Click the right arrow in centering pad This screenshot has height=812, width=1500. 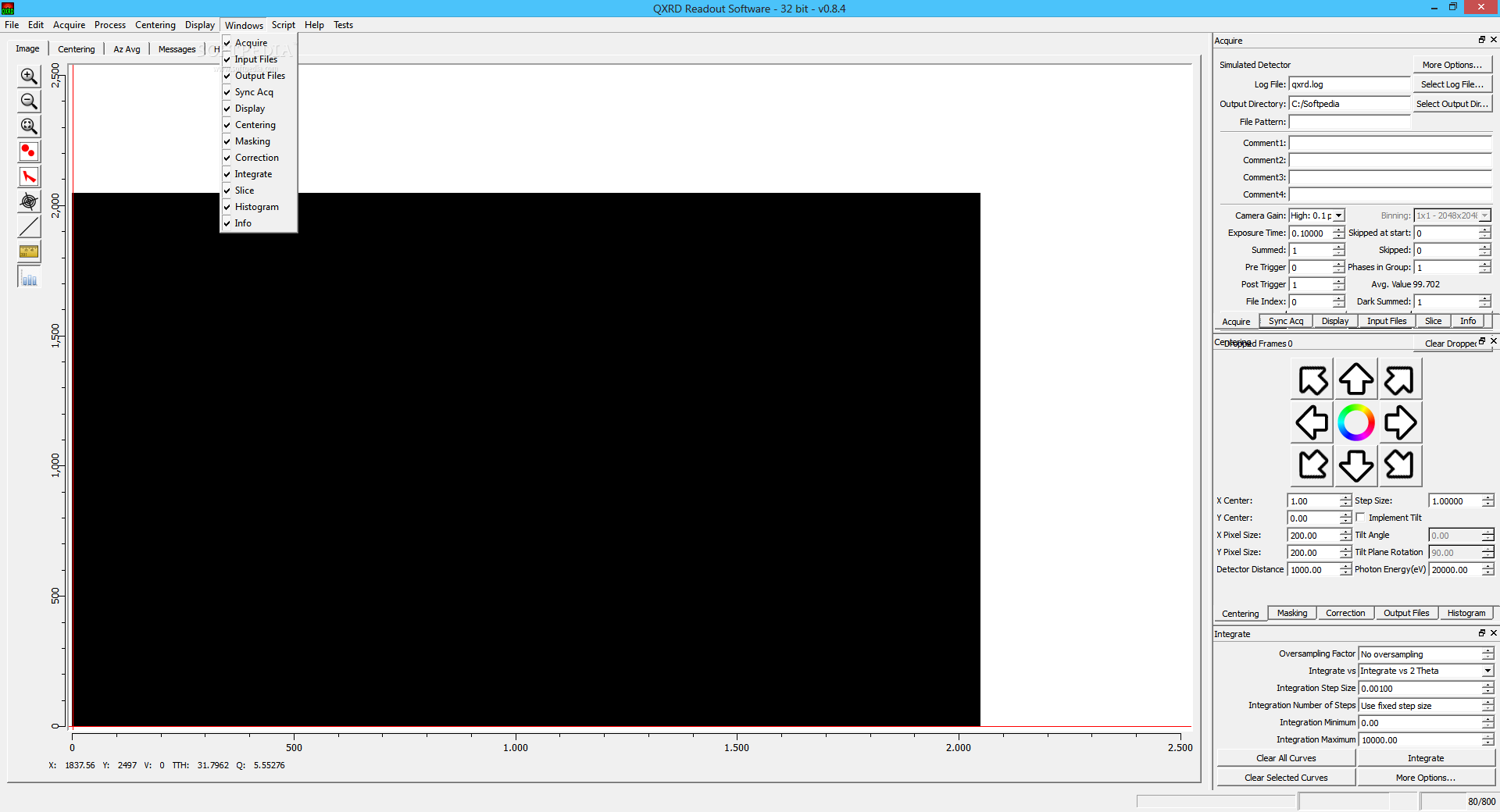1400,422
